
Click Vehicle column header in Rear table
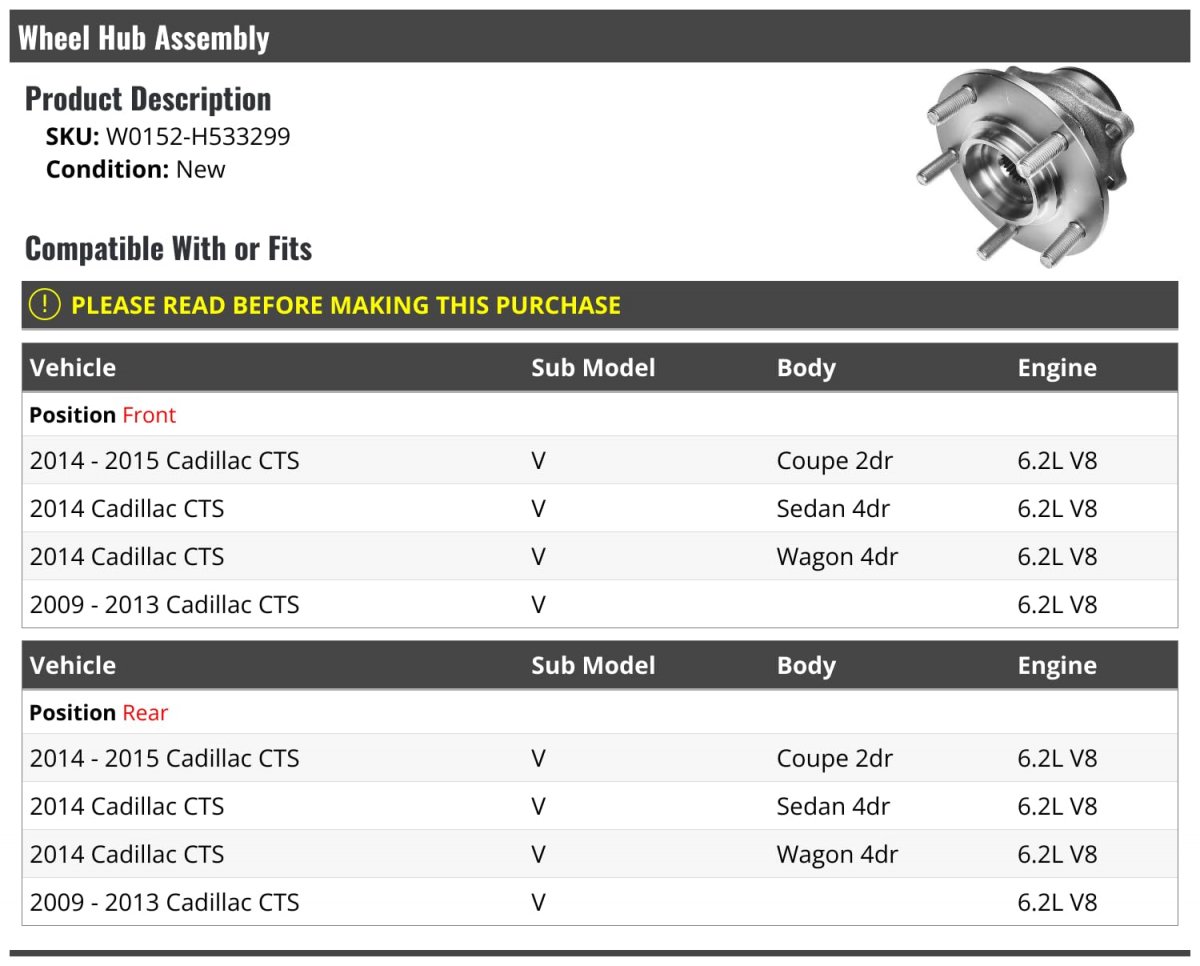(x=73, y=666)
